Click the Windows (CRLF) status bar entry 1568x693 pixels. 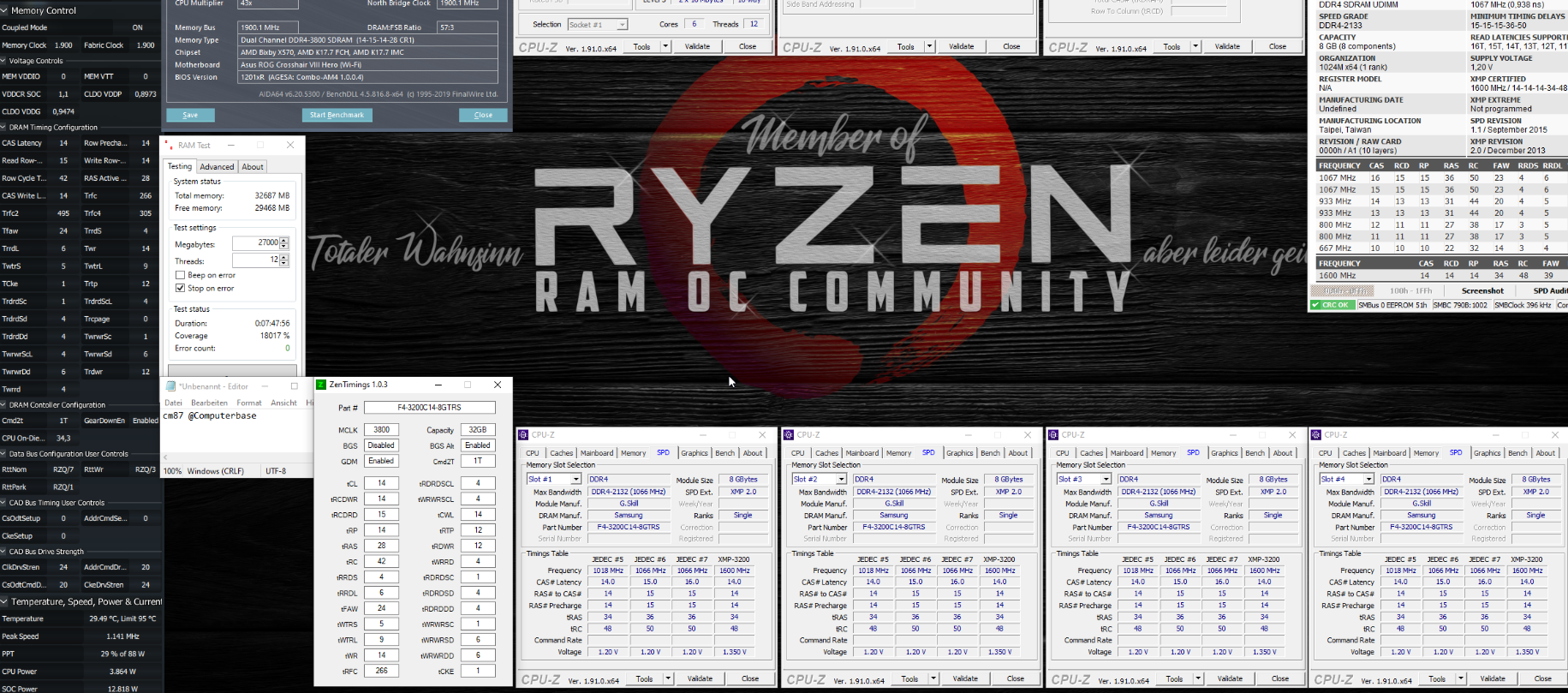click(216, 471)
